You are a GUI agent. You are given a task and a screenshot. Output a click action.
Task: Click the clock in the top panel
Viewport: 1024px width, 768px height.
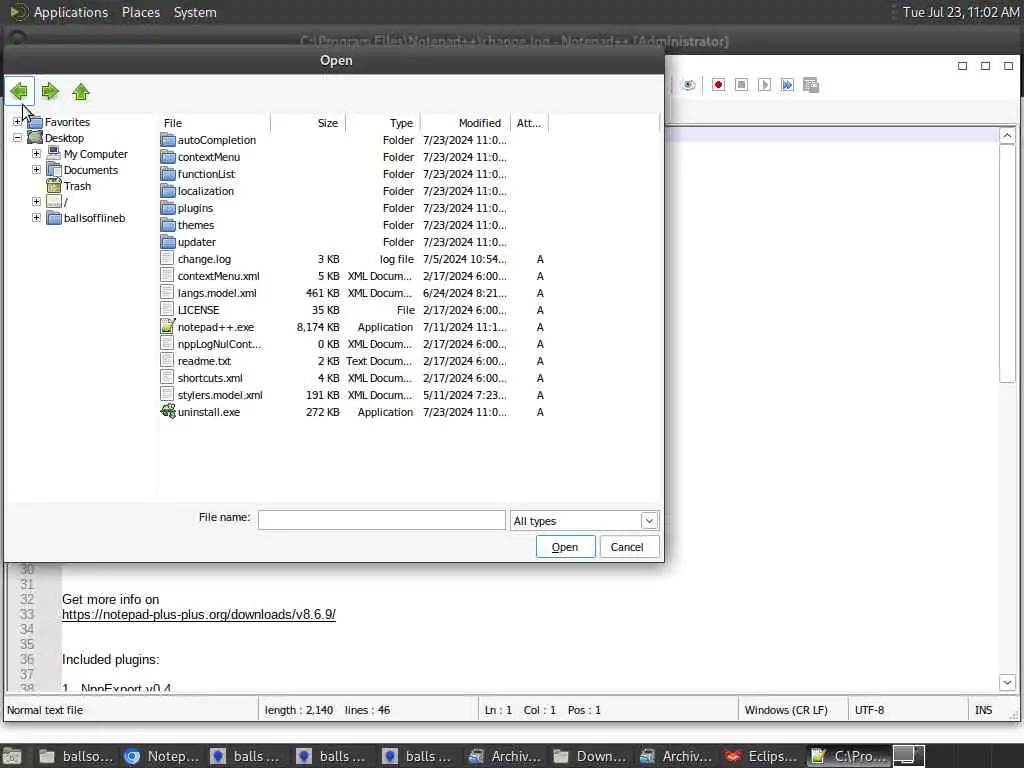click(960, 12)
